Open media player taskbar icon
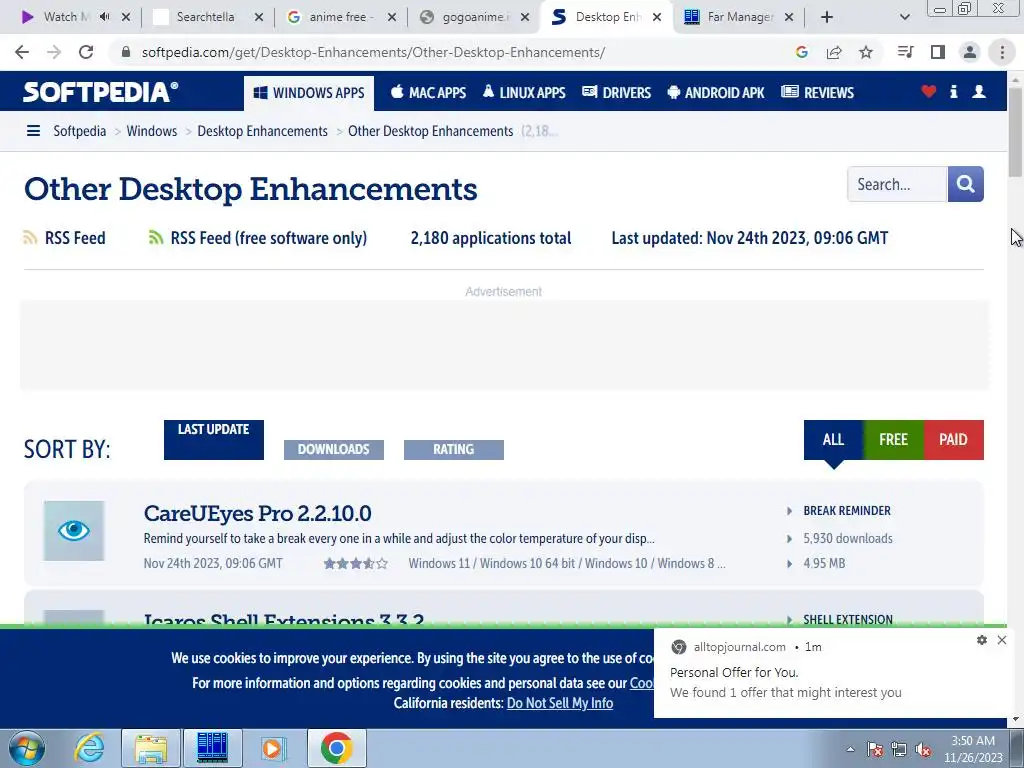Screen dimensions: 1024x768 (x=273, y=748)
